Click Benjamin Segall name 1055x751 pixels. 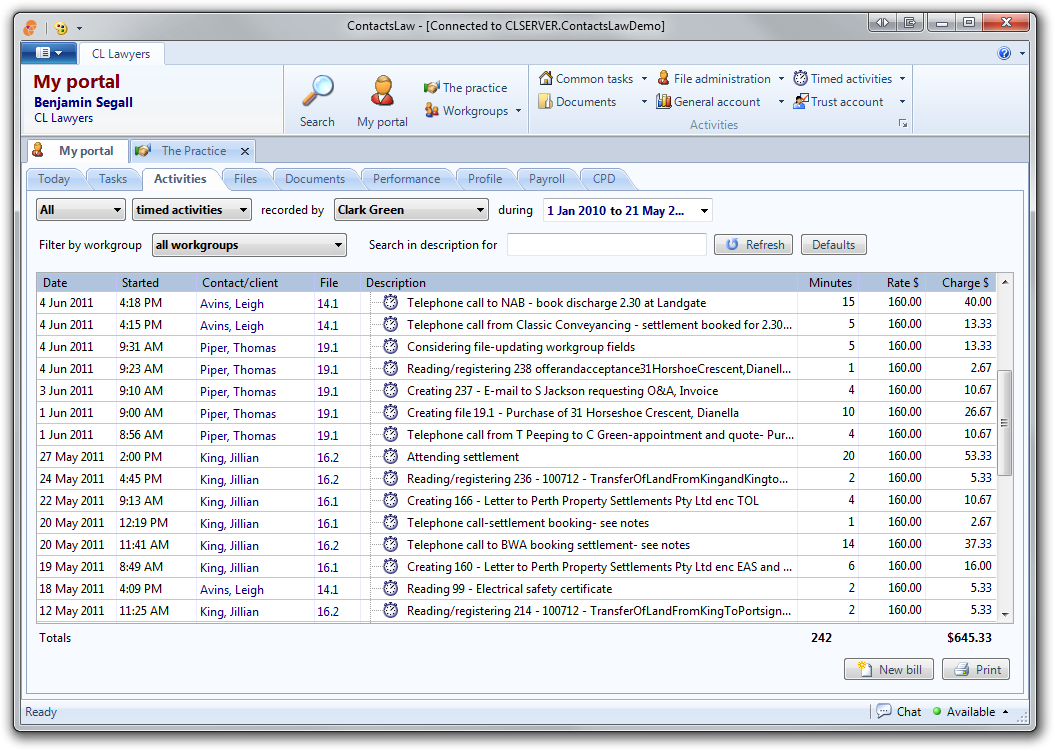83,102
